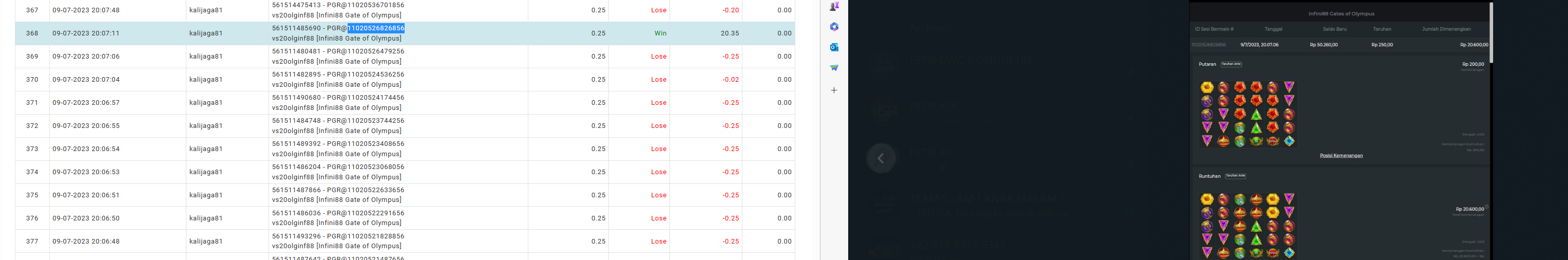Click the 0.25 bet amount in row 377

click(x=598, y=242)
